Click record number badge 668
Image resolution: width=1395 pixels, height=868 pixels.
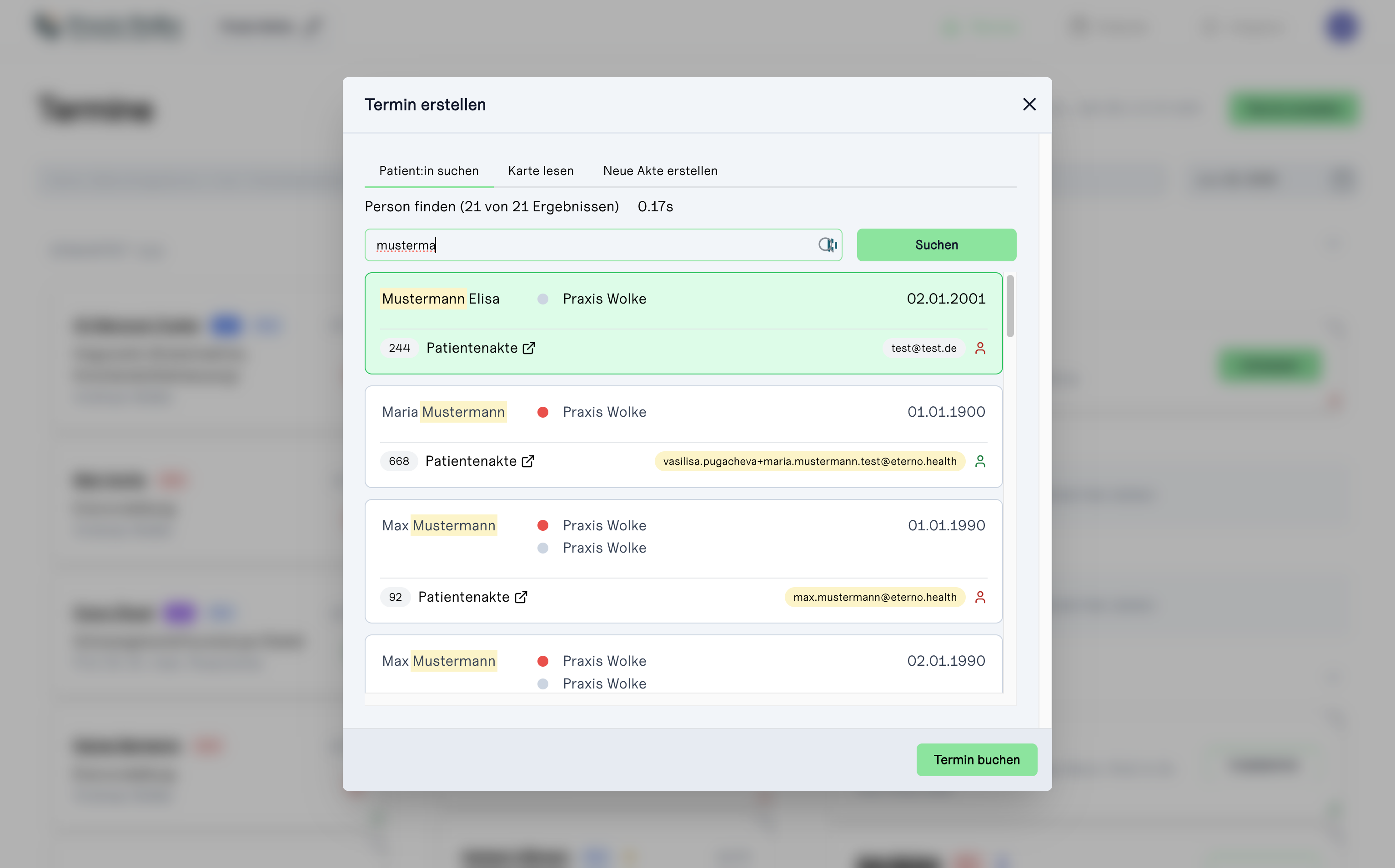pyautogui.click(x=399, y=461)
